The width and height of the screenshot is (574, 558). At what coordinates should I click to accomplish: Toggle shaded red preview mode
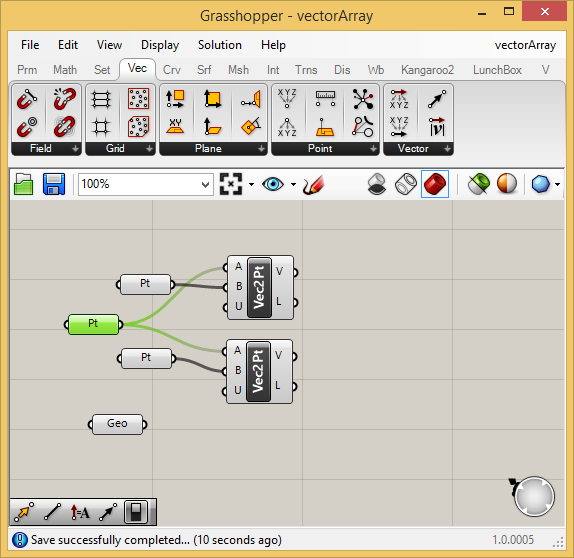(435, 184)
